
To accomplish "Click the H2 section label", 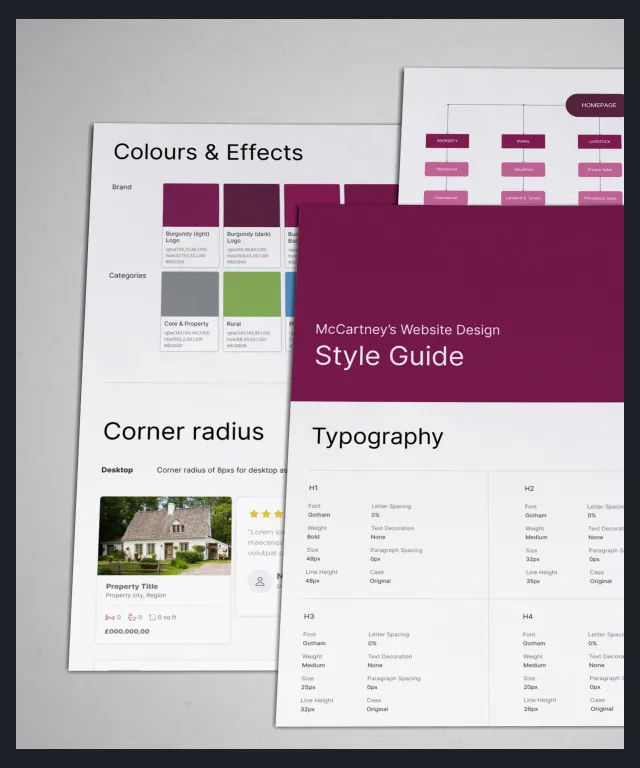I will click(529, 488).
